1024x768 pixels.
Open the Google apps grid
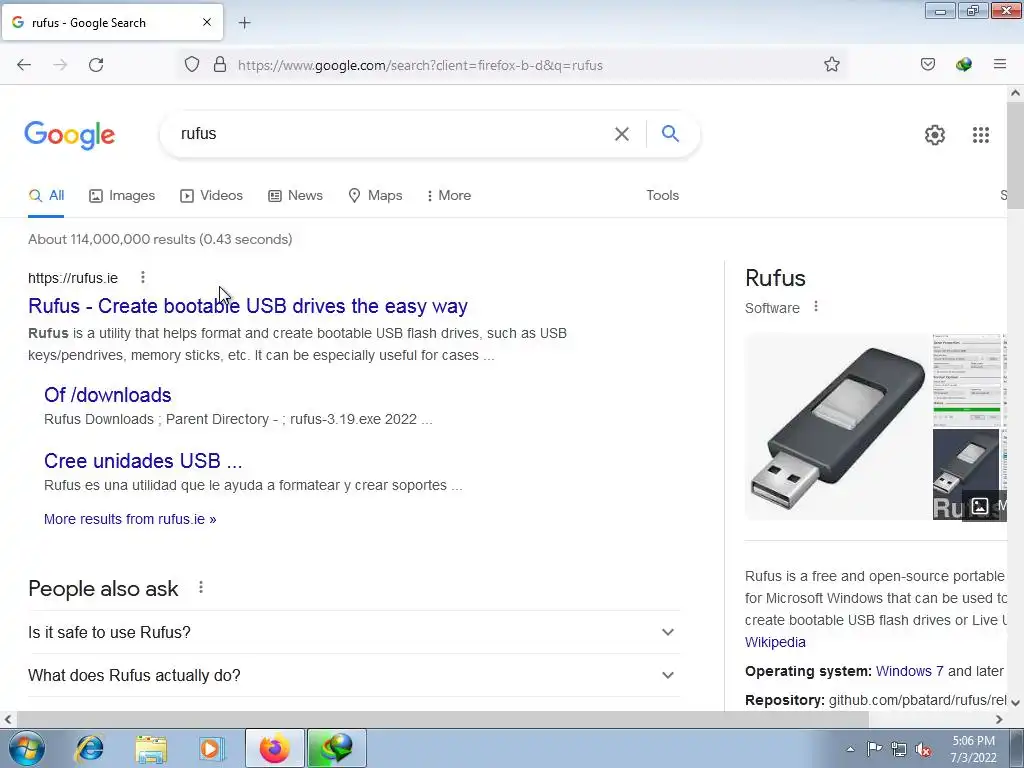click(980, 135)
